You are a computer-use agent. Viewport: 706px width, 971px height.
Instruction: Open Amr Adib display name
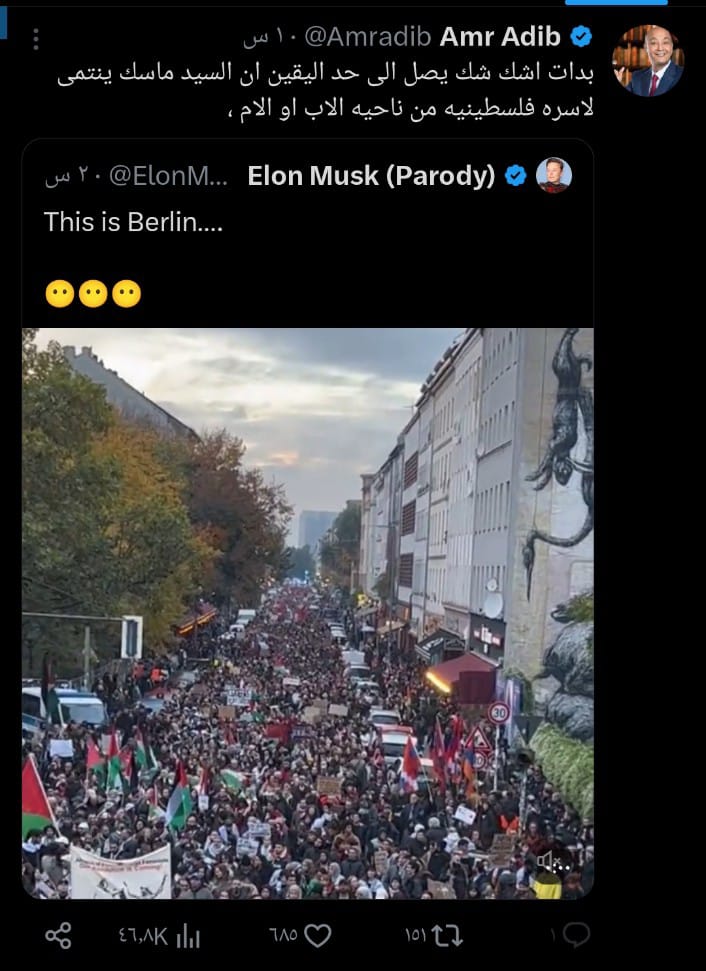click(500, 38)
